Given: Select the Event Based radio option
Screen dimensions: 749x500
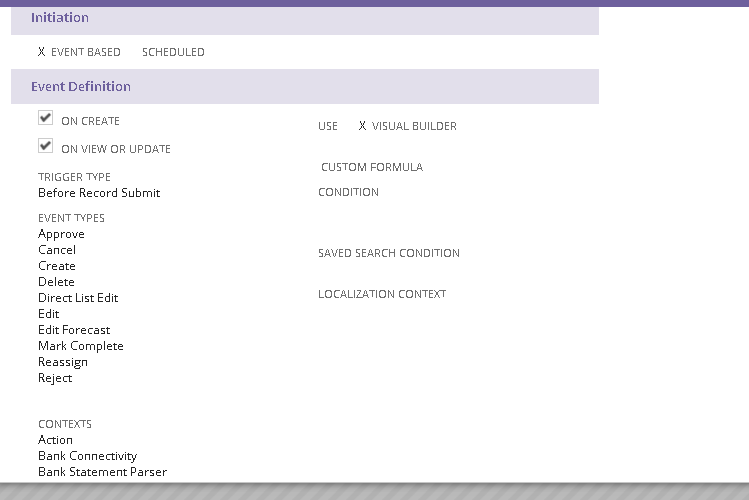Looking at the screenshot, I should point(79,52).
